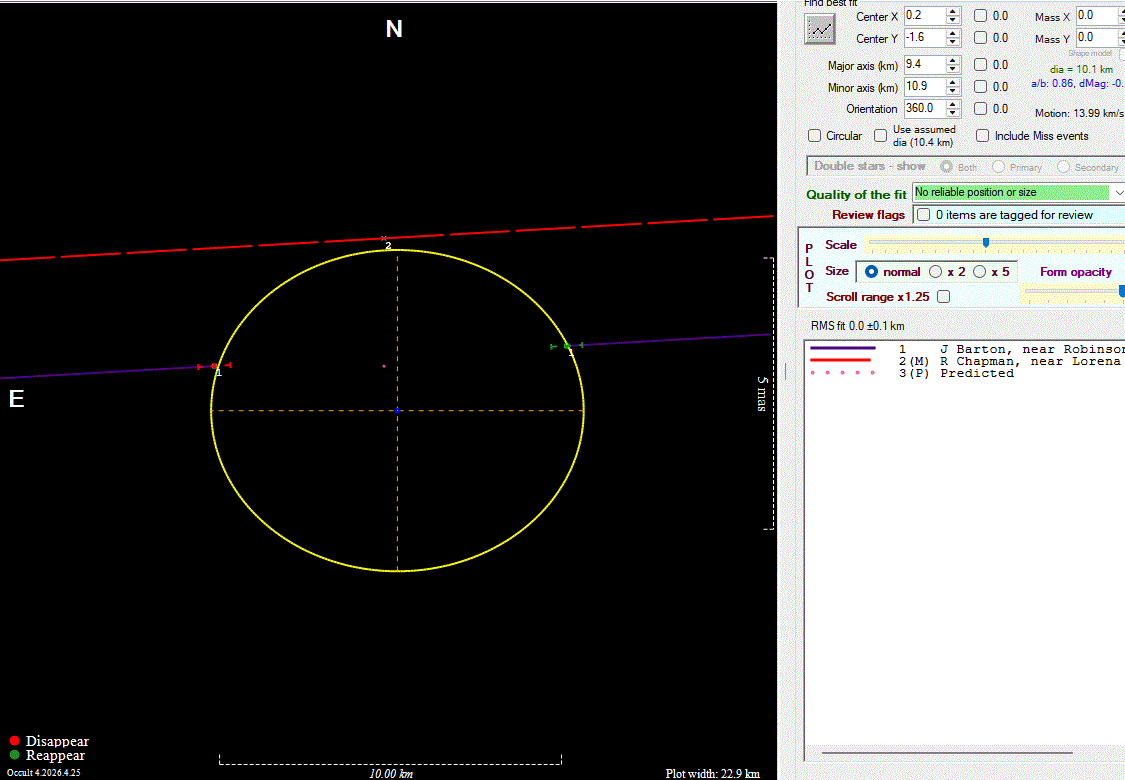Increase Center X with up arrow
Viewport: 1125px width, 780px height.
coord(953,11)
